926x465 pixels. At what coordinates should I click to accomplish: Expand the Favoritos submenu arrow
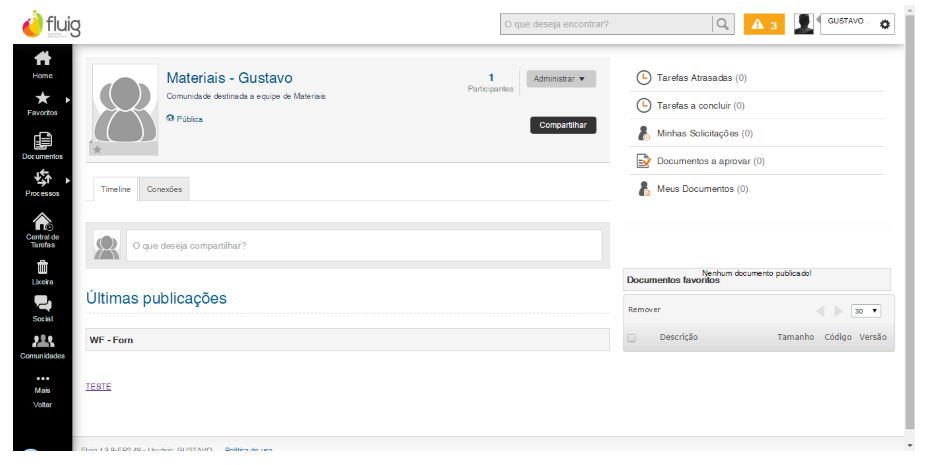click(67, 99)
